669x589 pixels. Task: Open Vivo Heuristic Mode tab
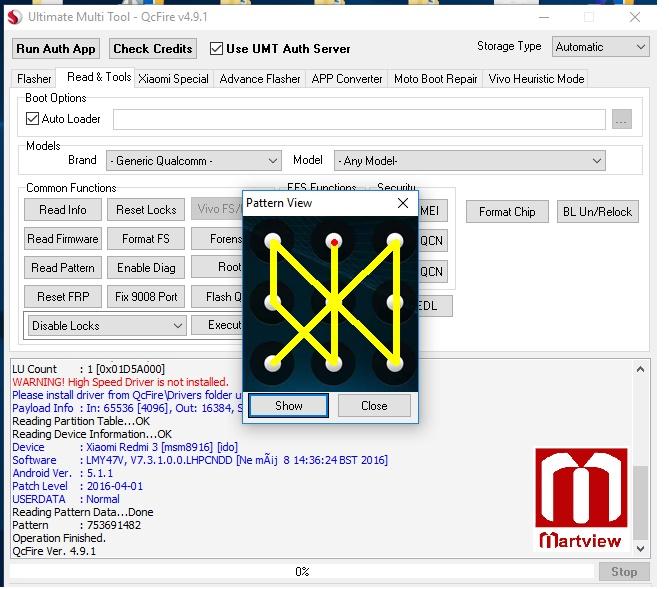point(536,79)
